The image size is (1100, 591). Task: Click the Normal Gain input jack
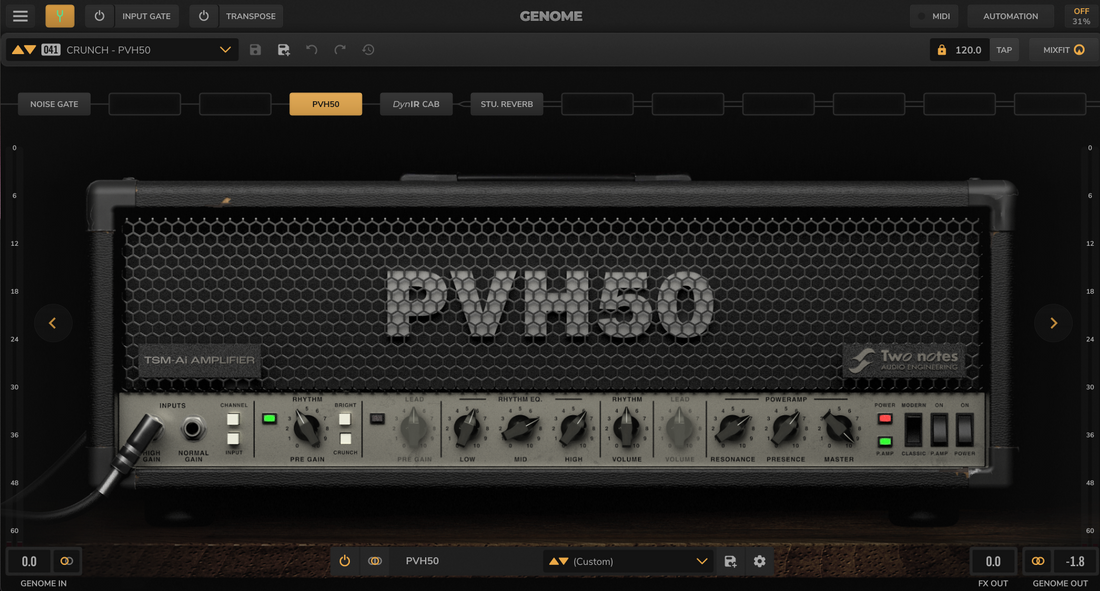point(193,427)
